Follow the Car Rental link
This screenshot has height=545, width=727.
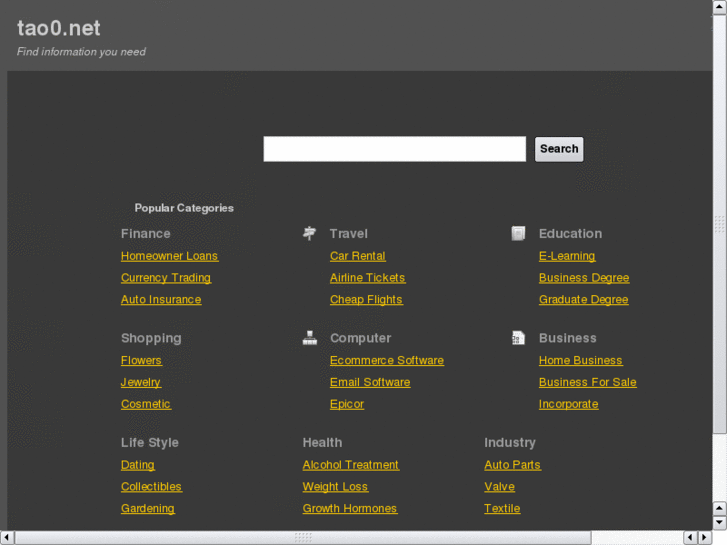click(357, 256)
